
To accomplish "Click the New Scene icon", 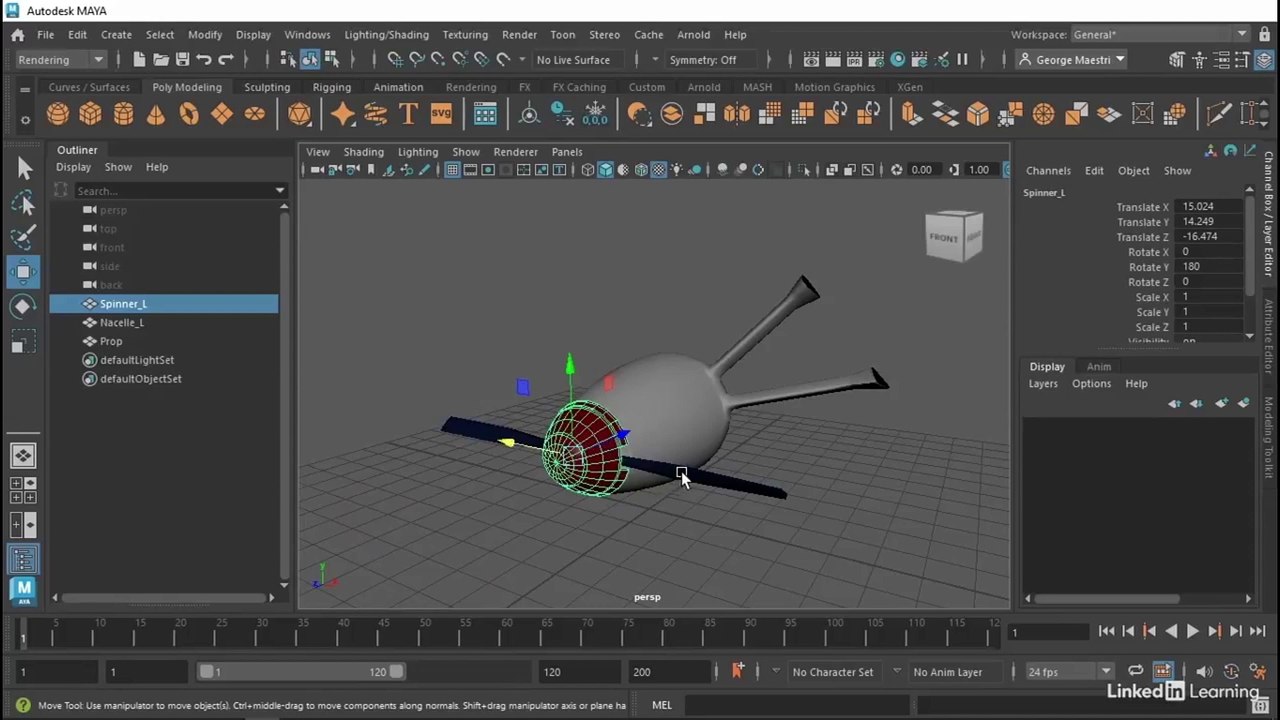I will [139, 60].
